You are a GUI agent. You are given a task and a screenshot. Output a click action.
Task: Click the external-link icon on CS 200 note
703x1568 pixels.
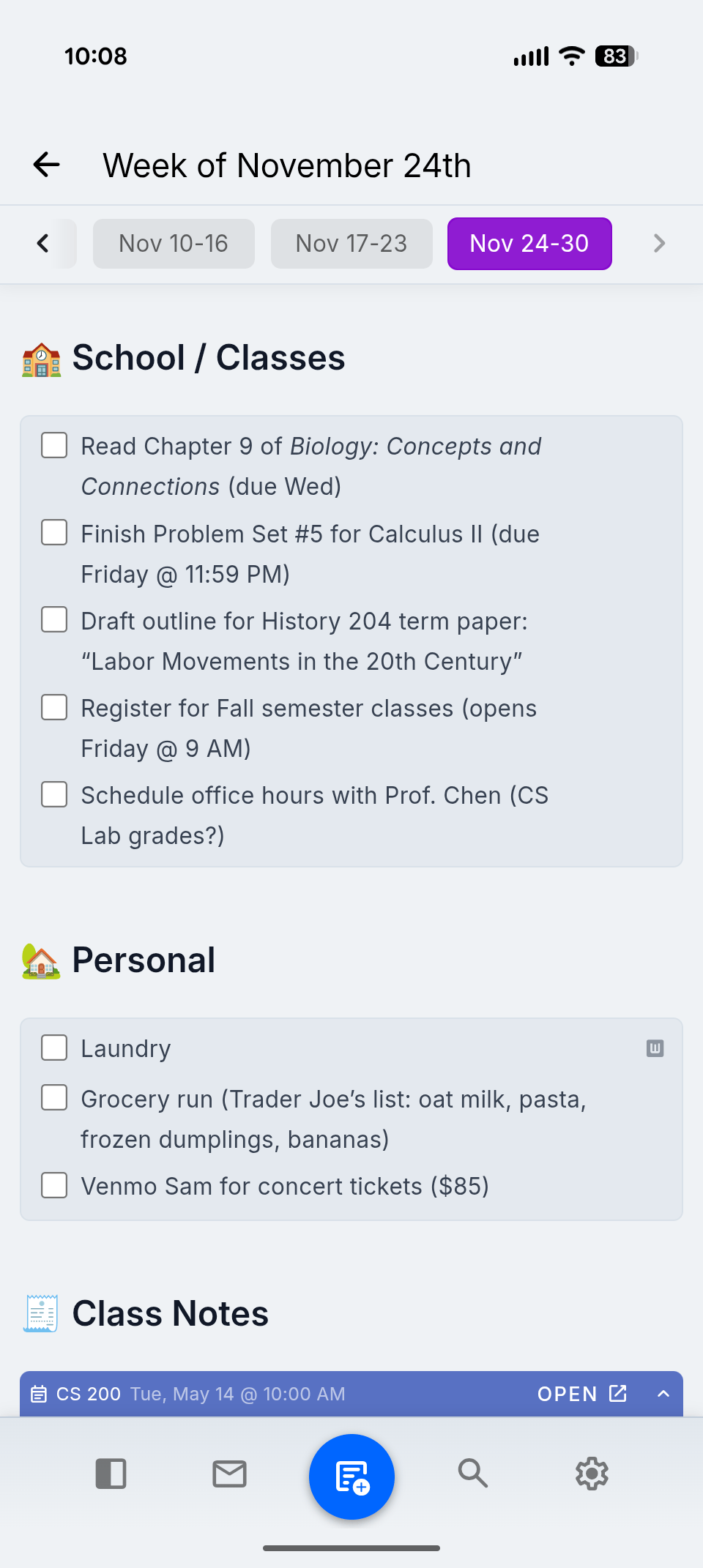pyautogui.click(x=620, y=1394)
